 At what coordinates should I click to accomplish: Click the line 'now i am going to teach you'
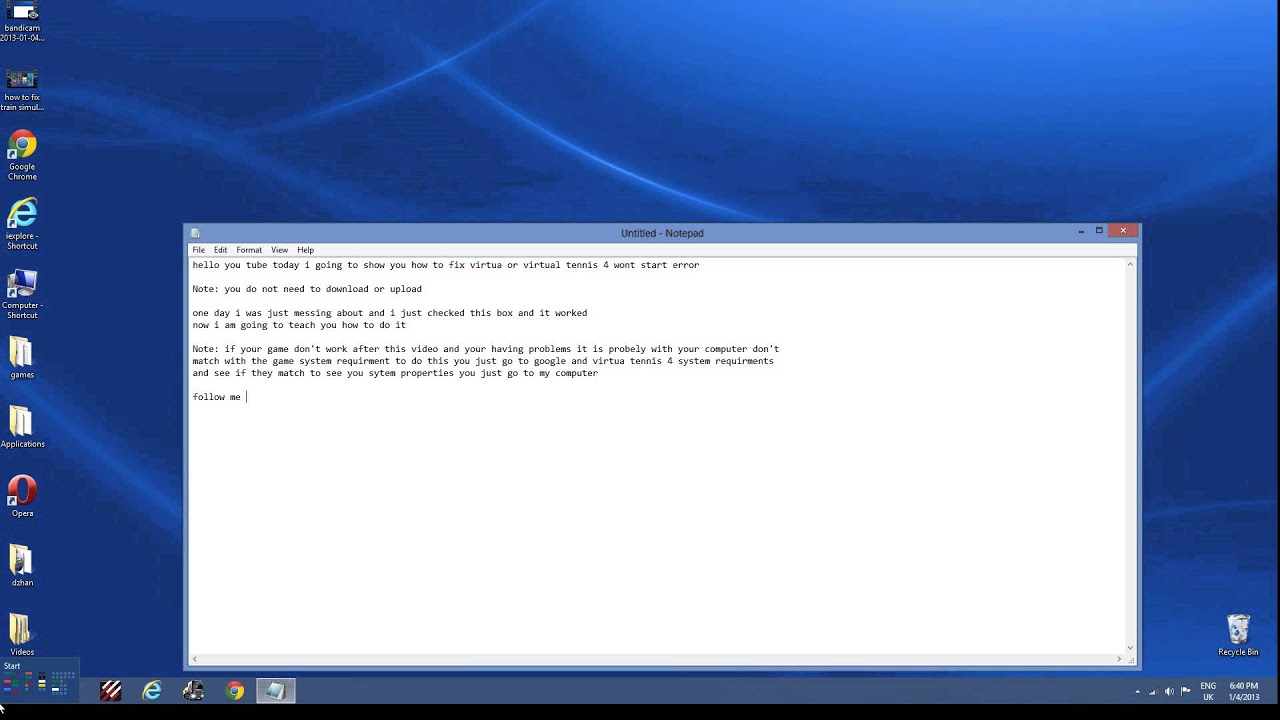click(299, 325)
